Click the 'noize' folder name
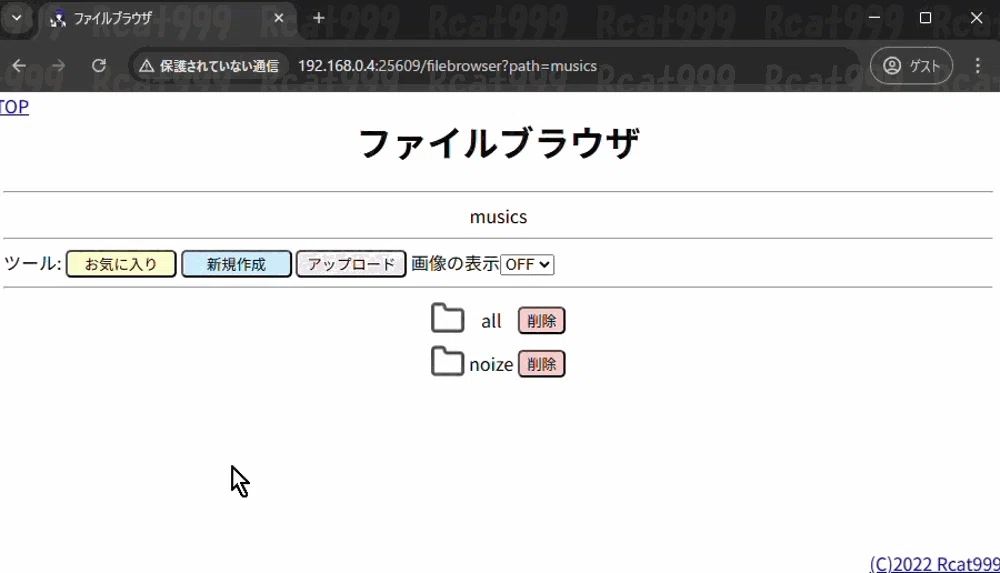Viewport: 1000px width, 573px height. click(x=491, y=364)
